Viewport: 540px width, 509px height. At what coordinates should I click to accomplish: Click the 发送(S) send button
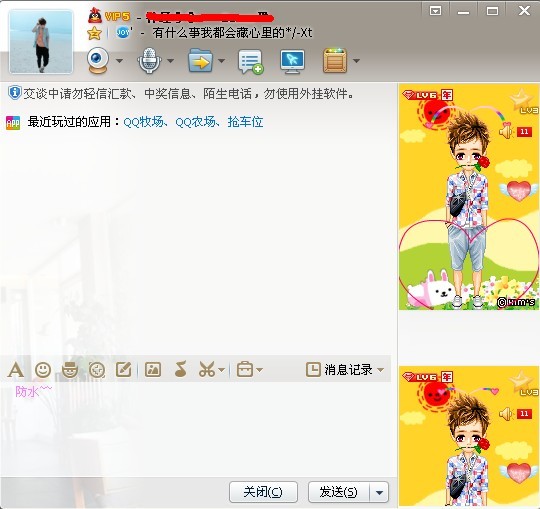(x=339, y=492)
